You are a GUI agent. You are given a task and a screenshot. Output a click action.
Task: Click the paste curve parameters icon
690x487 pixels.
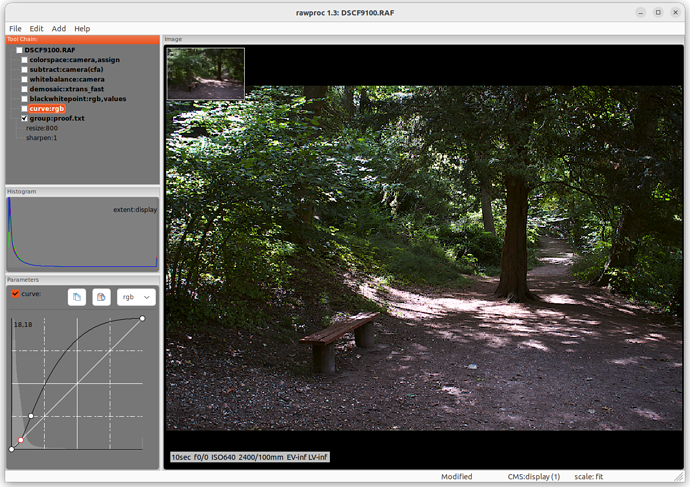(x=101, y=297)
